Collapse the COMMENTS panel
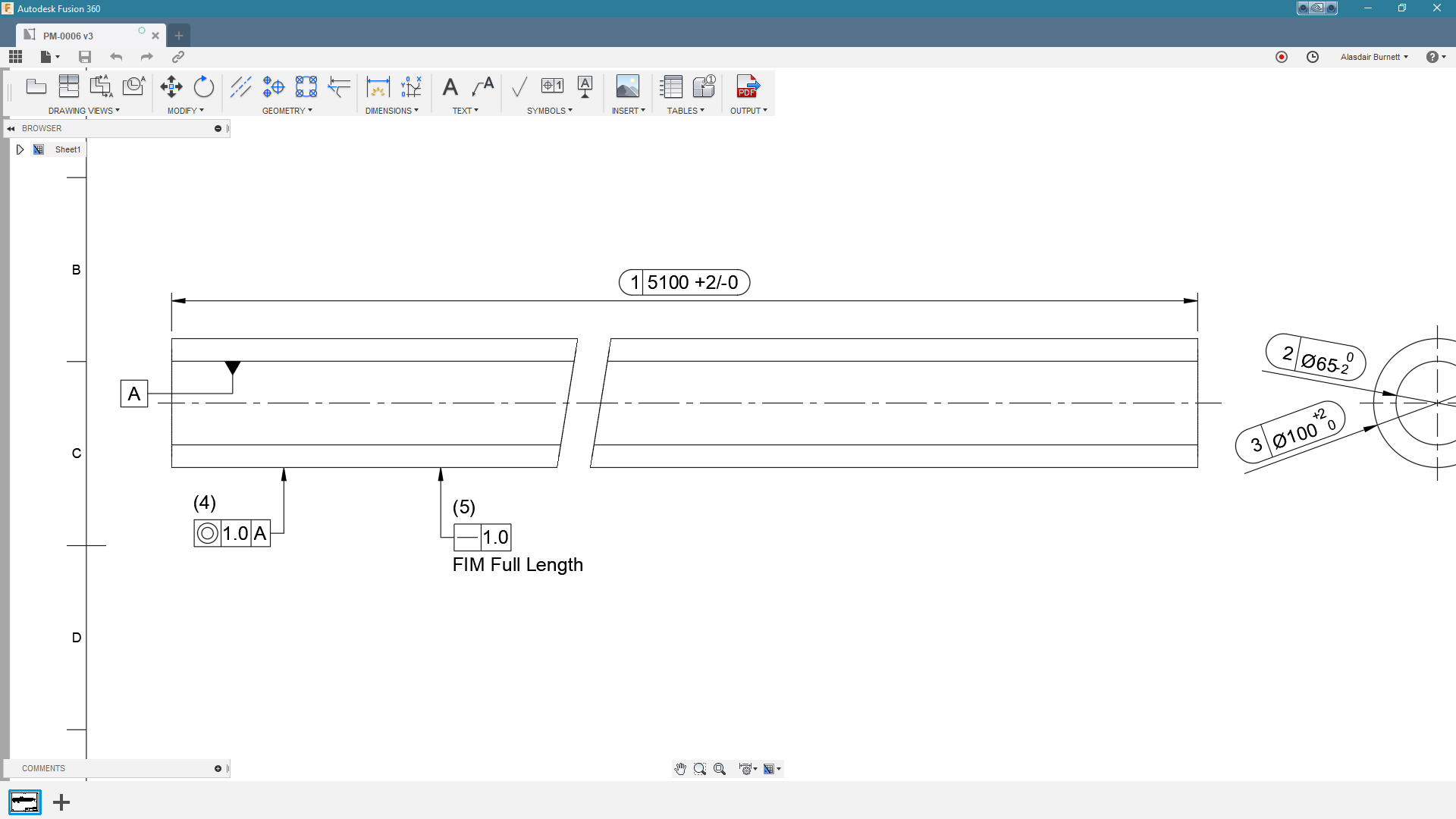 pyautogui.click(x=218, y=768)
